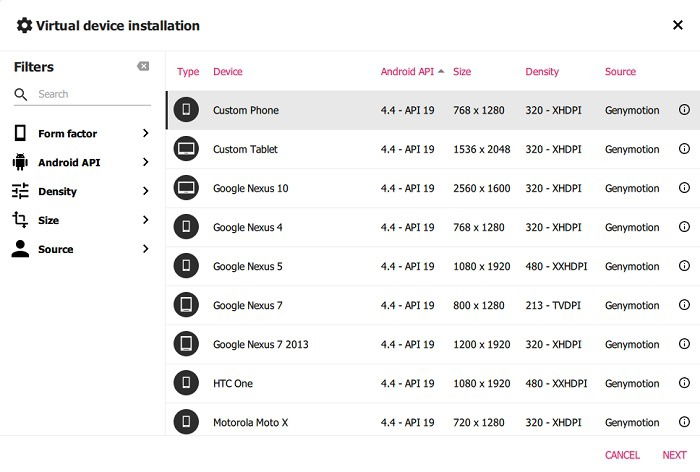This screenshot has width=700, height=472.
Task: Select Source filter label
Action: 56,249
